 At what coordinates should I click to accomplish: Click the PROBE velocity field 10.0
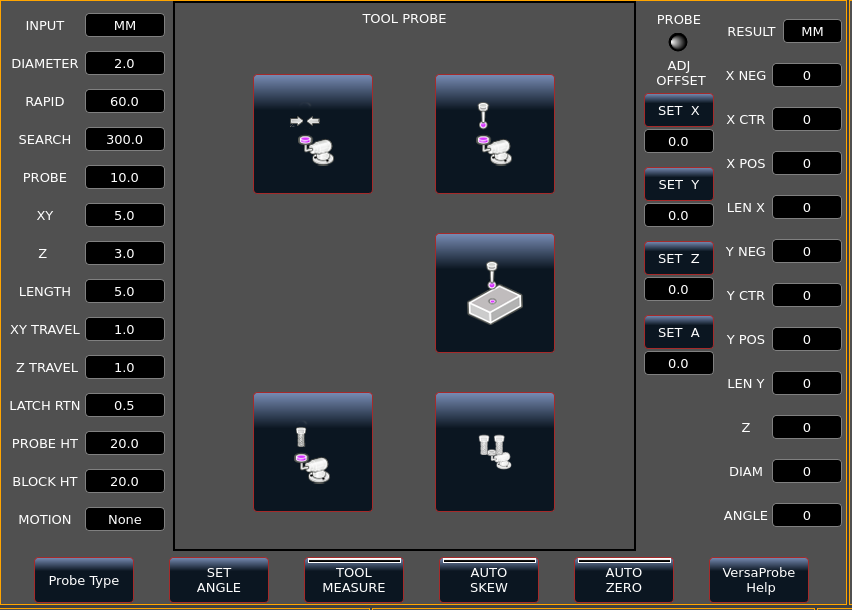click(125, 177)
